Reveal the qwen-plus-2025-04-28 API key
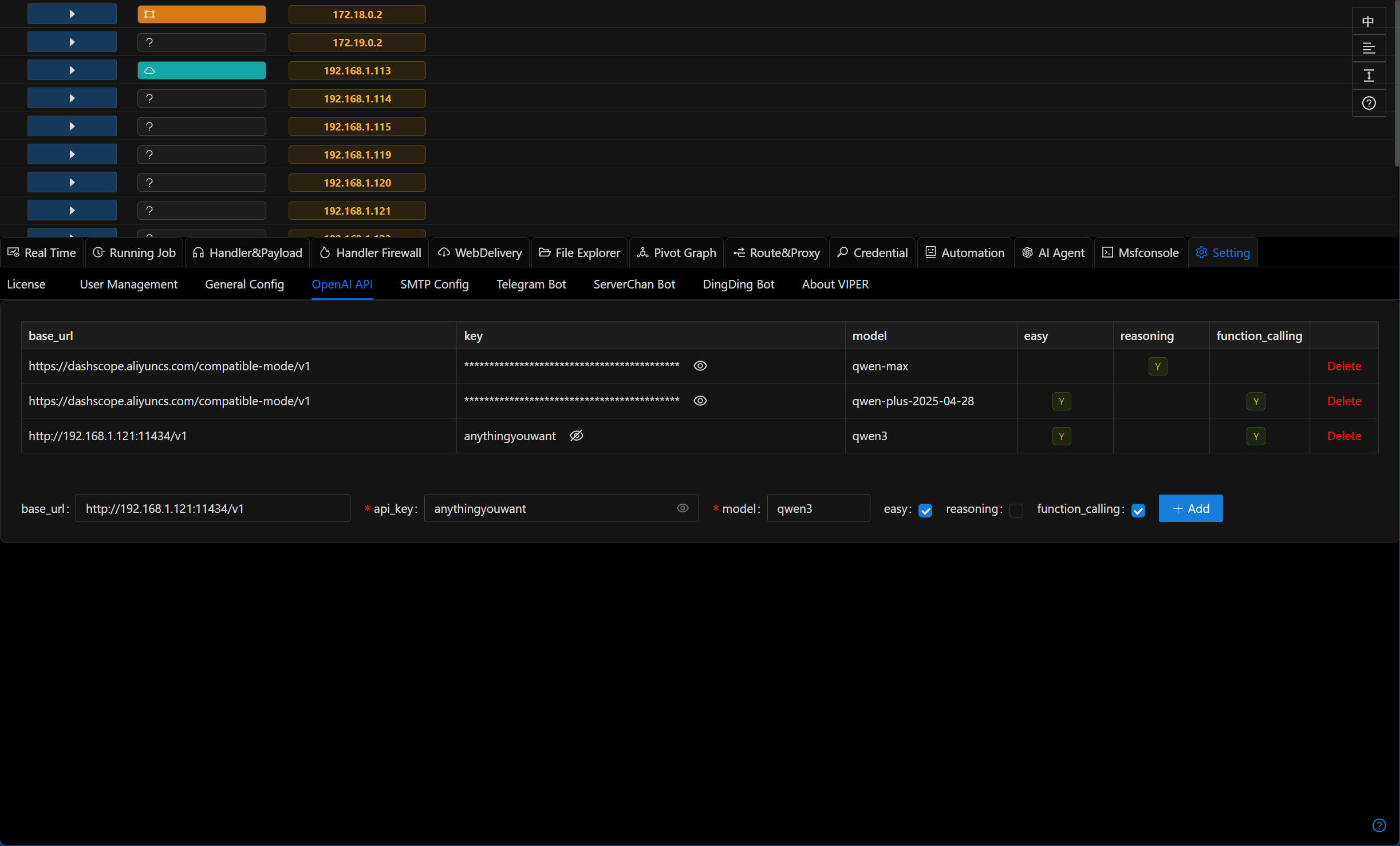 pos(700,401)
